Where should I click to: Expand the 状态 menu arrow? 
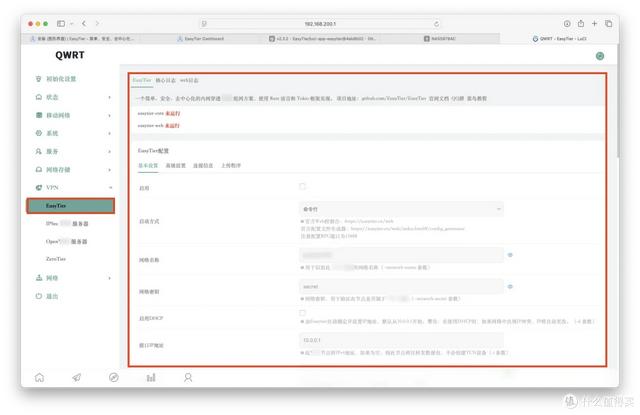pyautogui.click(x=109, y=97)
